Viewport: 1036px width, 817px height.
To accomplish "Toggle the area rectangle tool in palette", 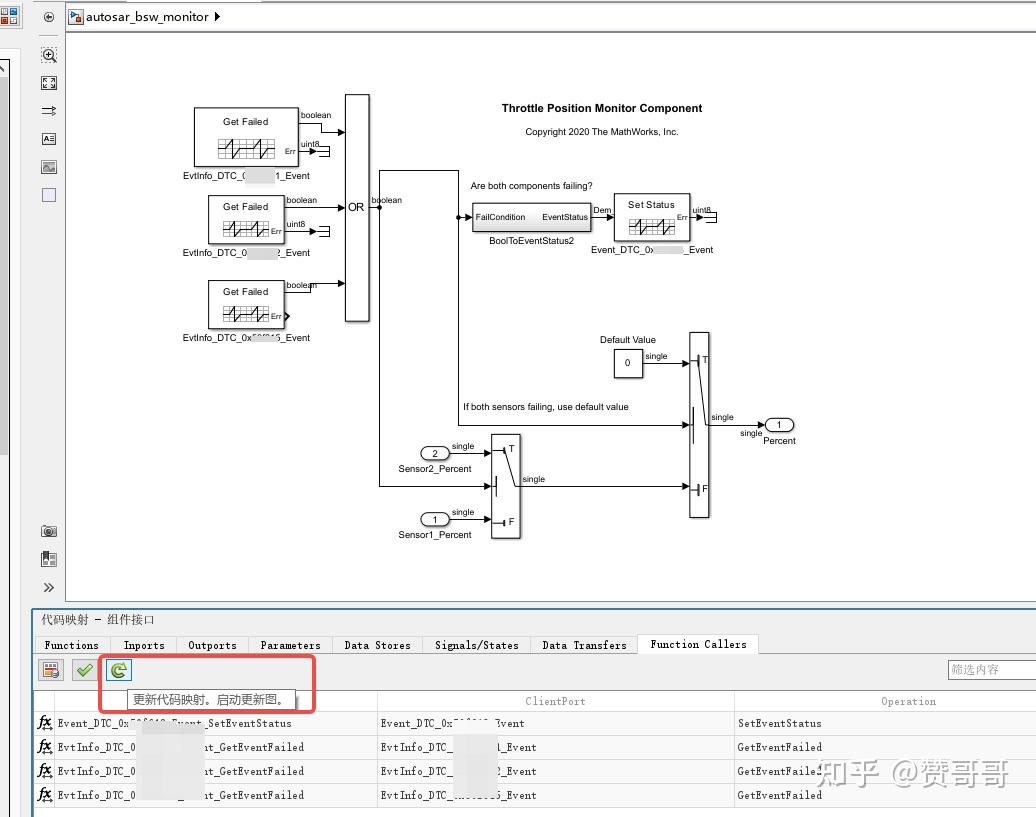I will pyautogui.click(x=49, y=195).
